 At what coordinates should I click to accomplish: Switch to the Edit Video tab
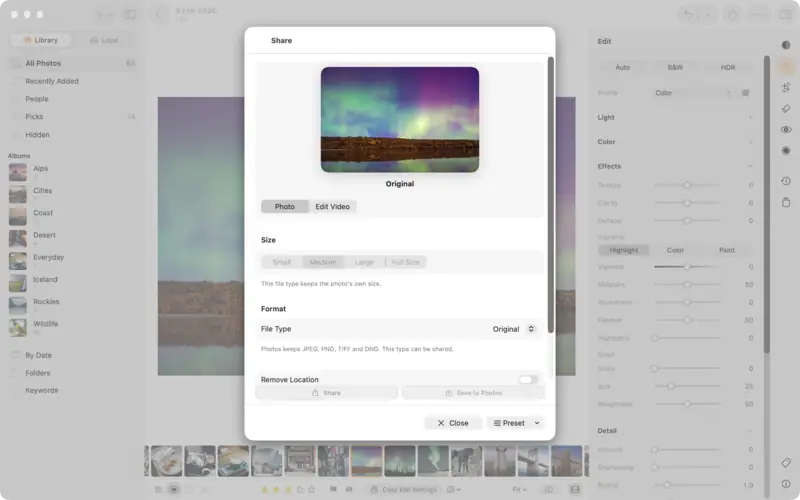(333, 207)
